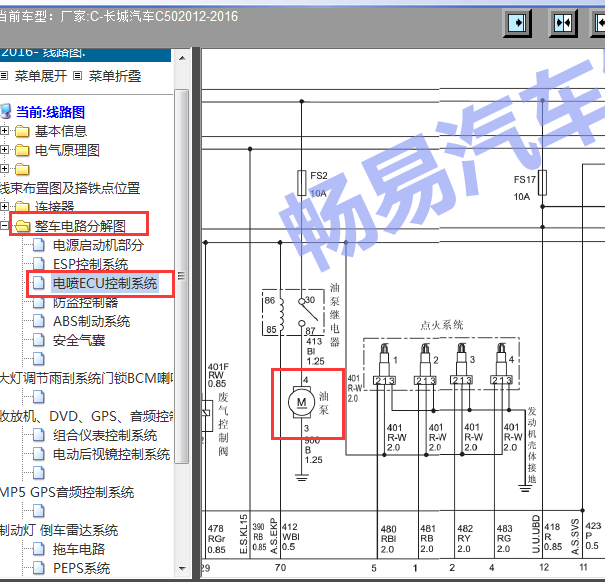This screenshot has width=605, height=582.
Task: Select the 整车电路分解图 folder icon
Action: coord(22,226)
